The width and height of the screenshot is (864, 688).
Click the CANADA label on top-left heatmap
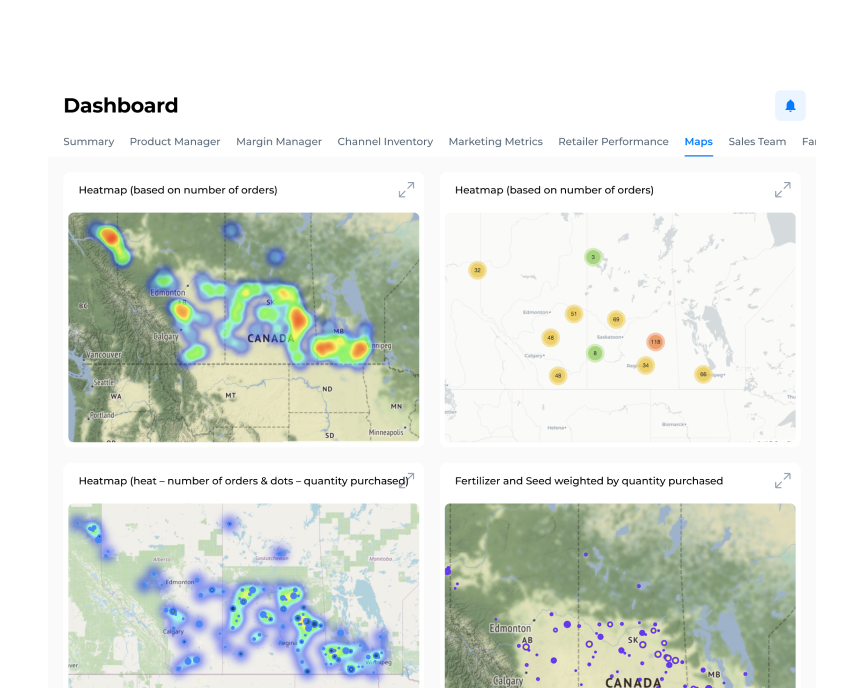pos(271,338)
